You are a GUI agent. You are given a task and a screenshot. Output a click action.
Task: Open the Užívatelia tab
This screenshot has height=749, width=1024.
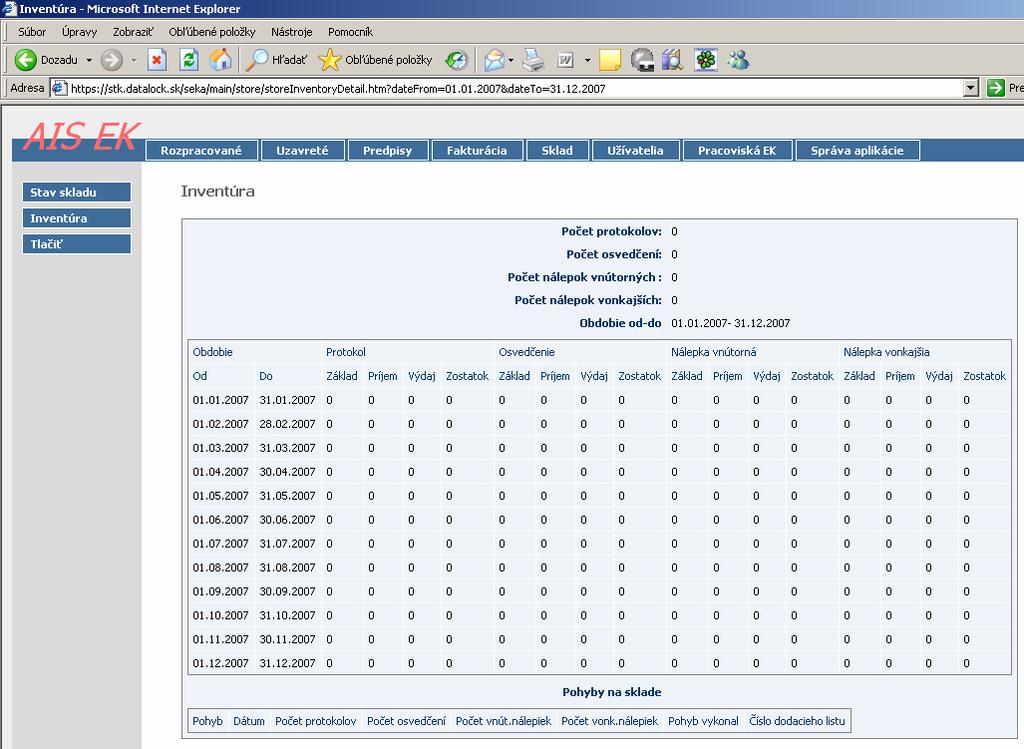pyautogui.click(x=635, y=150)
